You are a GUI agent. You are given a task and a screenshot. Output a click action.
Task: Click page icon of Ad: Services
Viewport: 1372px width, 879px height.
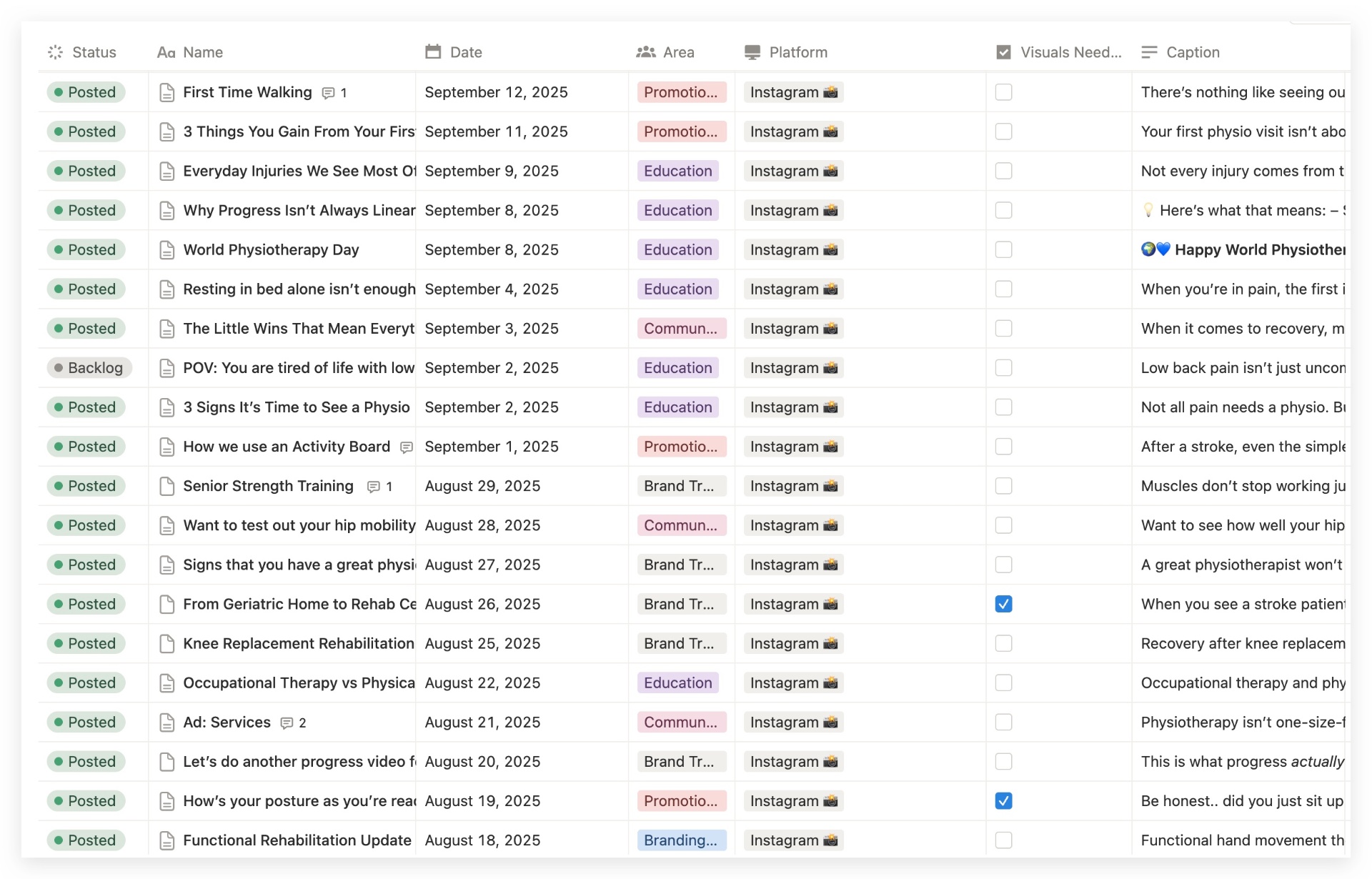pyautogui.click(x=167, y=722)
